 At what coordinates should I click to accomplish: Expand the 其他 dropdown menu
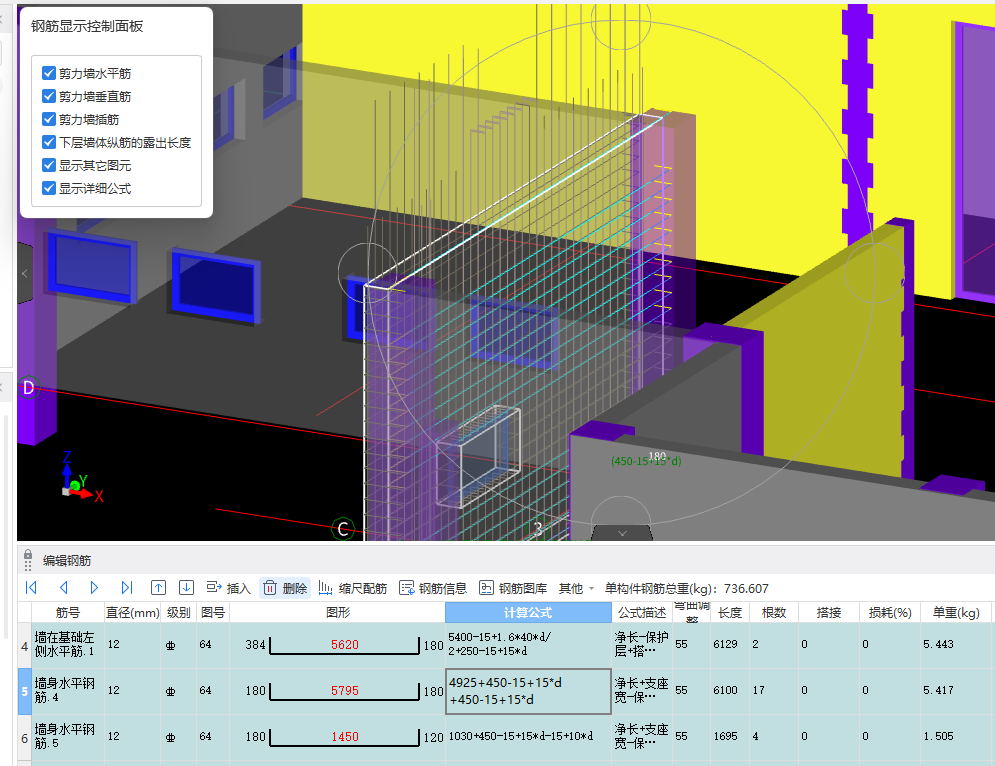point(576,588)
